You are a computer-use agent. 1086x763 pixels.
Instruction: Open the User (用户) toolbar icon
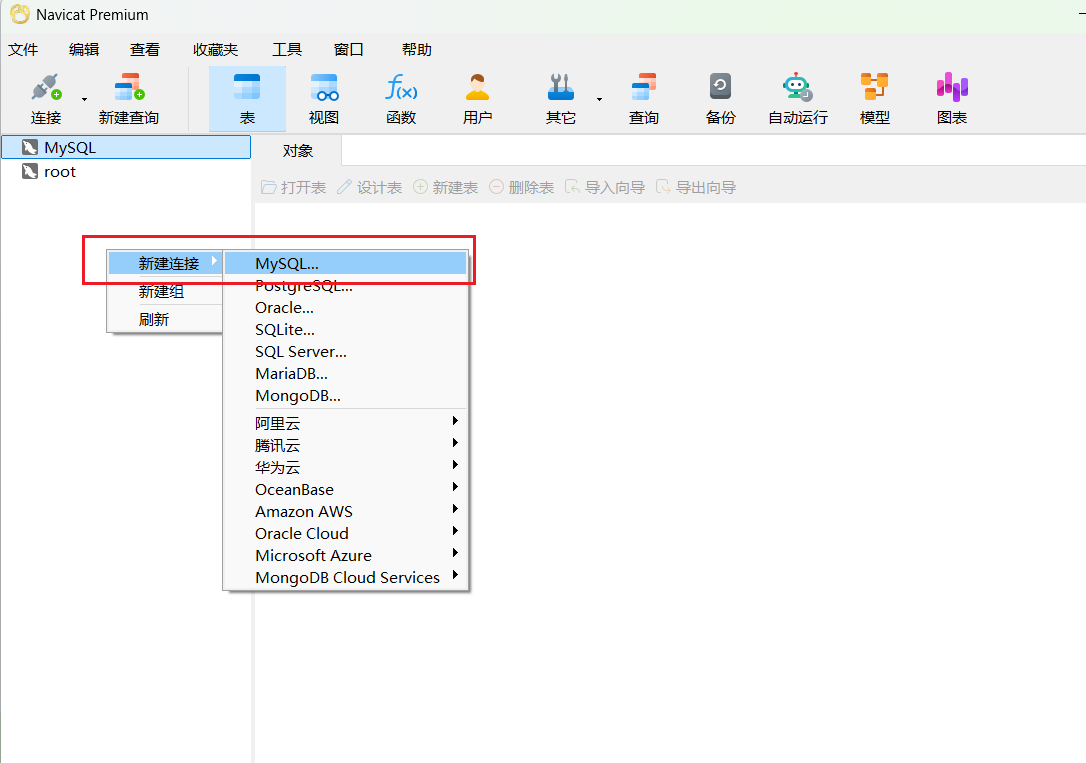pyautogui.click(x=477, y=88)
